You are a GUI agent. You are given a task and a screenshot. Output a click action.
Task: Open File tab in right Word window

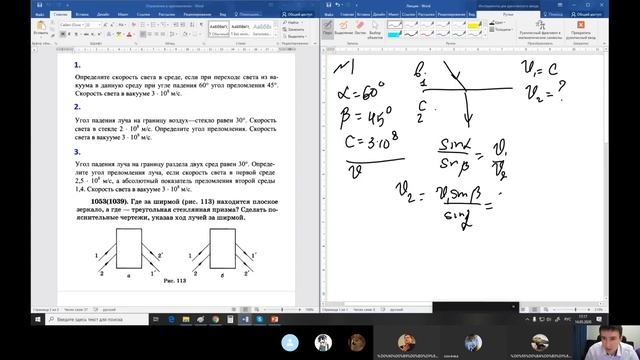click(329, 14)
